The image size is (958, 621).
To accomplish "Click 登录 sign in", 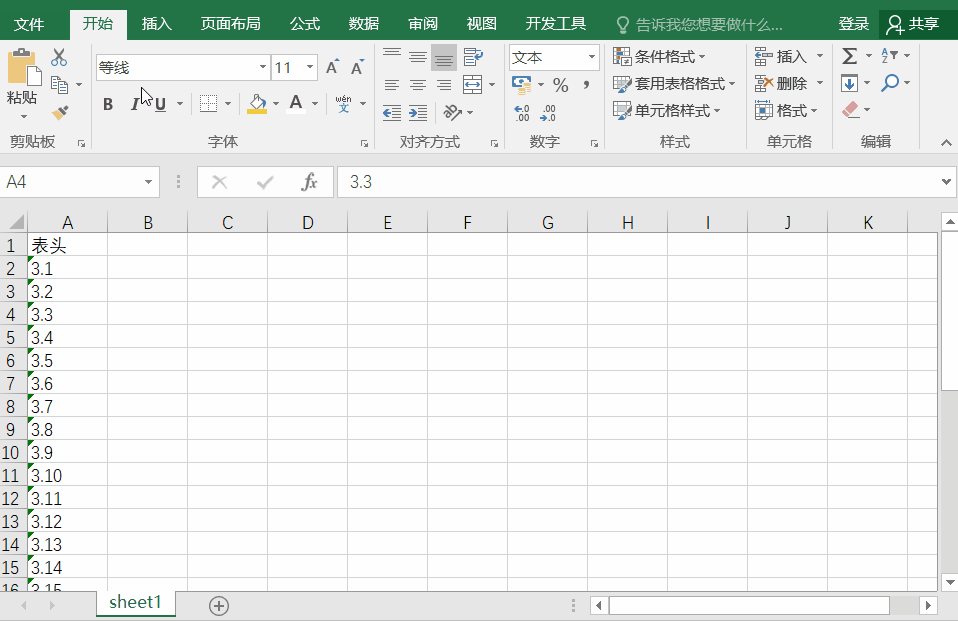I will click(x=854, y=24).
